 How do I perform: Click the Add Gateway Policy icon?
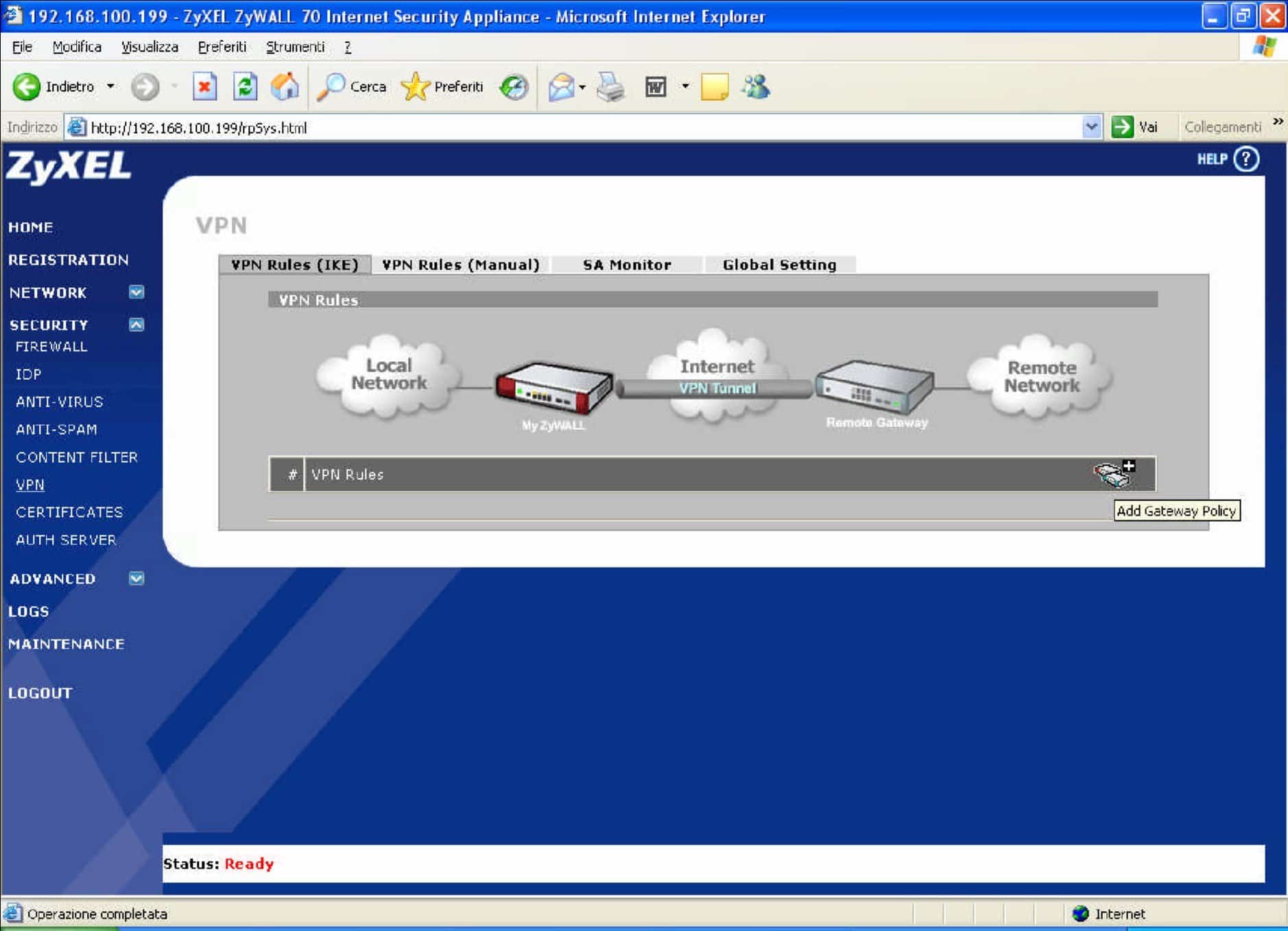(x=1114, y=473)
